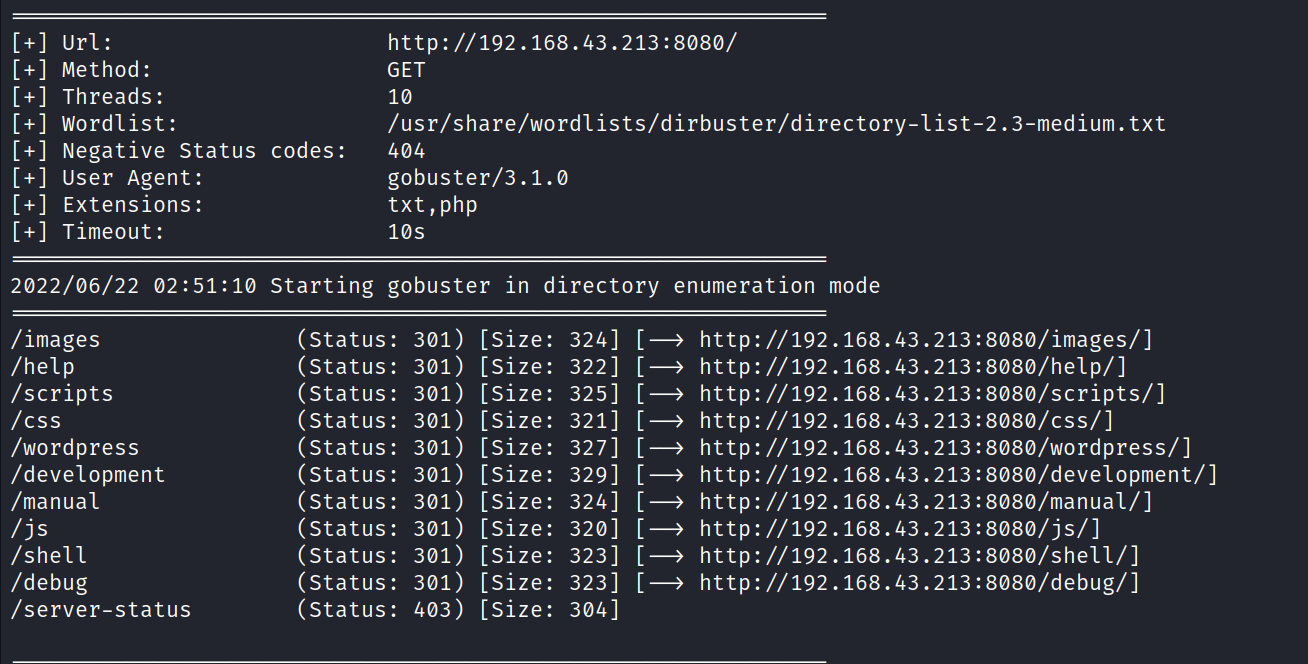Click the 10s timeout value
Viewport: 1308px width, 664px height.
pyautogui.click(x=406, y=232)
